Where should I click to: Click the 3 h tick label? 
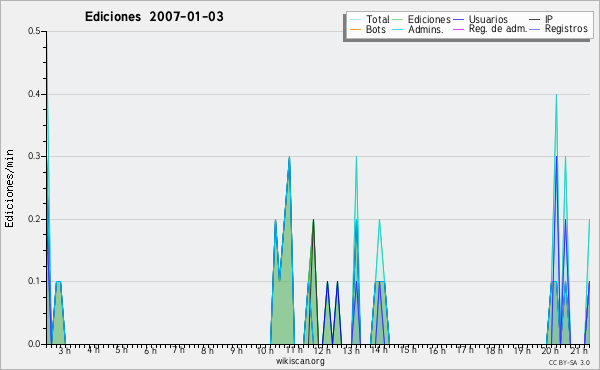(64, 350)
